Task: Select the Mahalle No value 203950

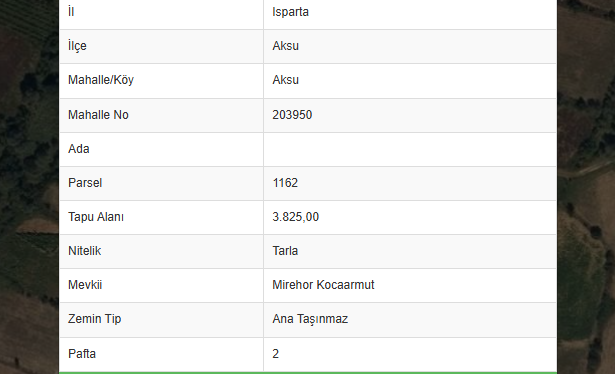Action: (x=292, y=115)
